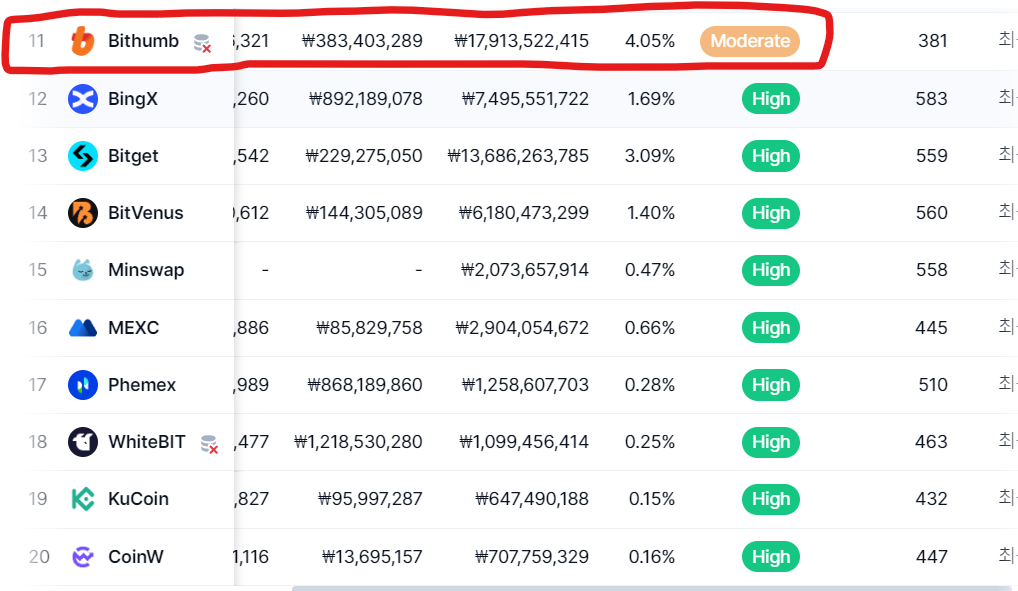Select the ₩7,495,551,722 volume value
The width and height of the screenshot is (1018, 591).
pyautogui.click(x=525, y=99)
